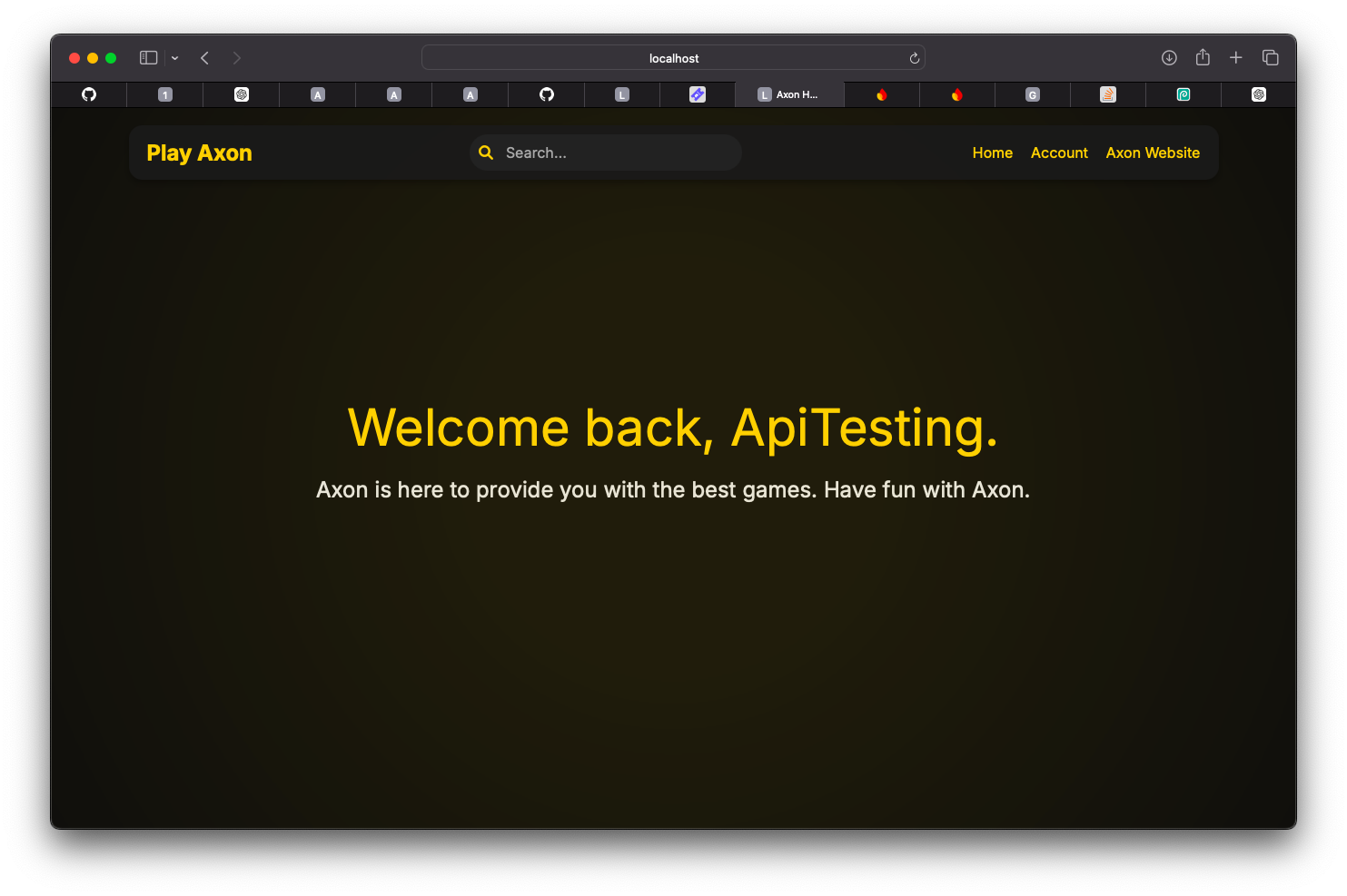Viewport: 1347px width, 896px height.
Task: Open the Axon Website link
Action: coord(1153,153)
